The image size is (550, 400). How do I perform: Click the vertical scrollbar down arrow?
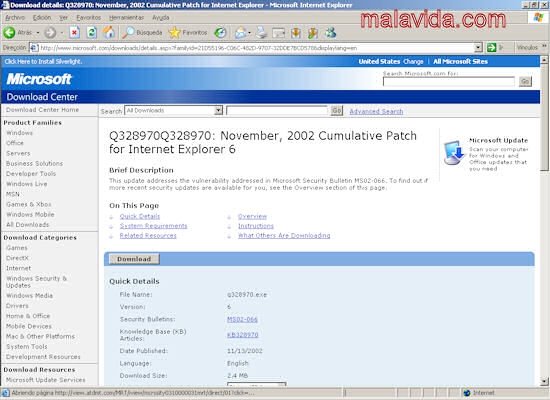544,381
